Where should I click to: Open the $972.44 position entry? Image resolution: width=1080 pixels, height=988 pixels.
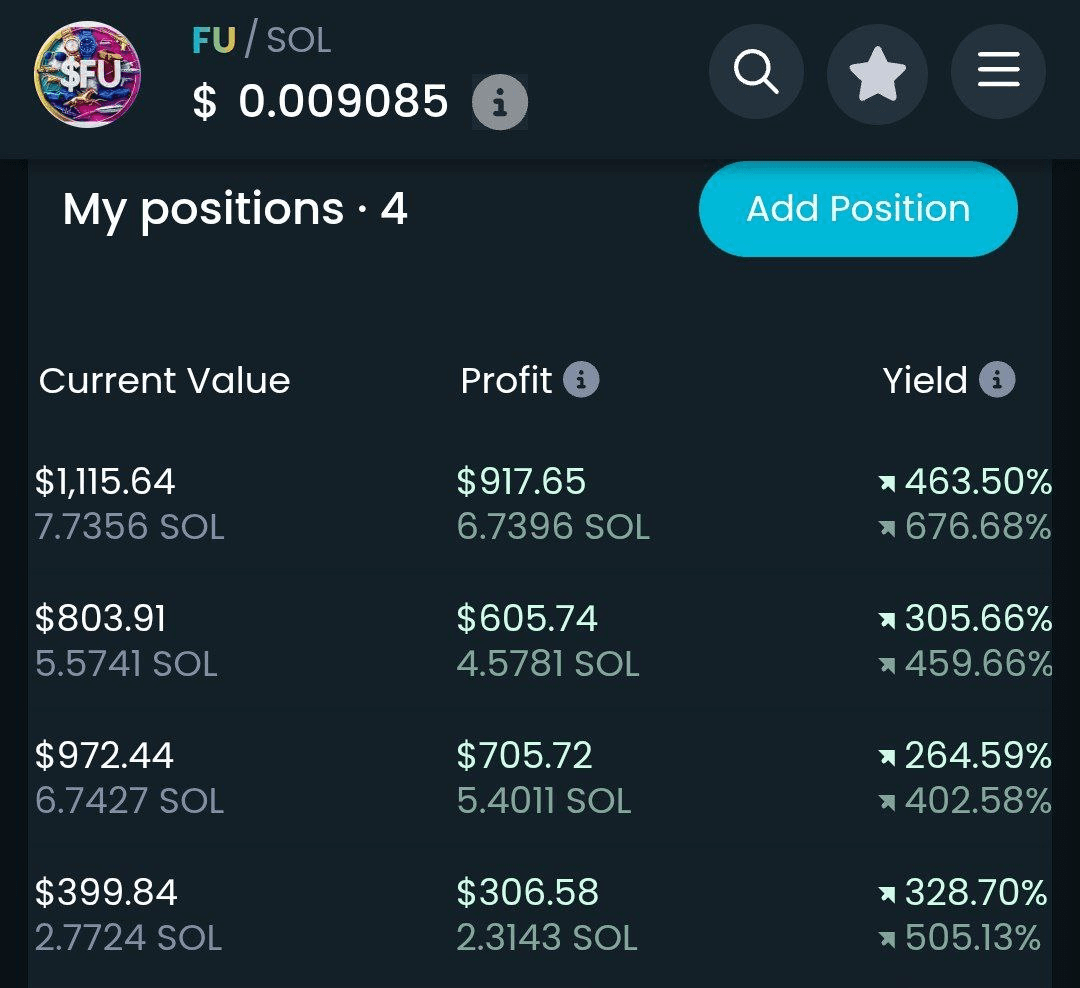[x=104, y=756]
